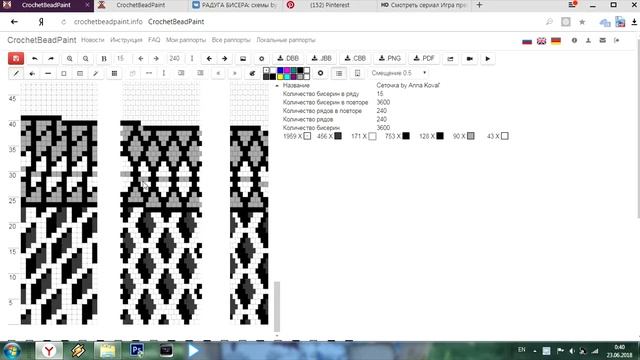Toggle the mobile preview icon
The width and height of the screenshot is (640, 360).
point(357,73)
